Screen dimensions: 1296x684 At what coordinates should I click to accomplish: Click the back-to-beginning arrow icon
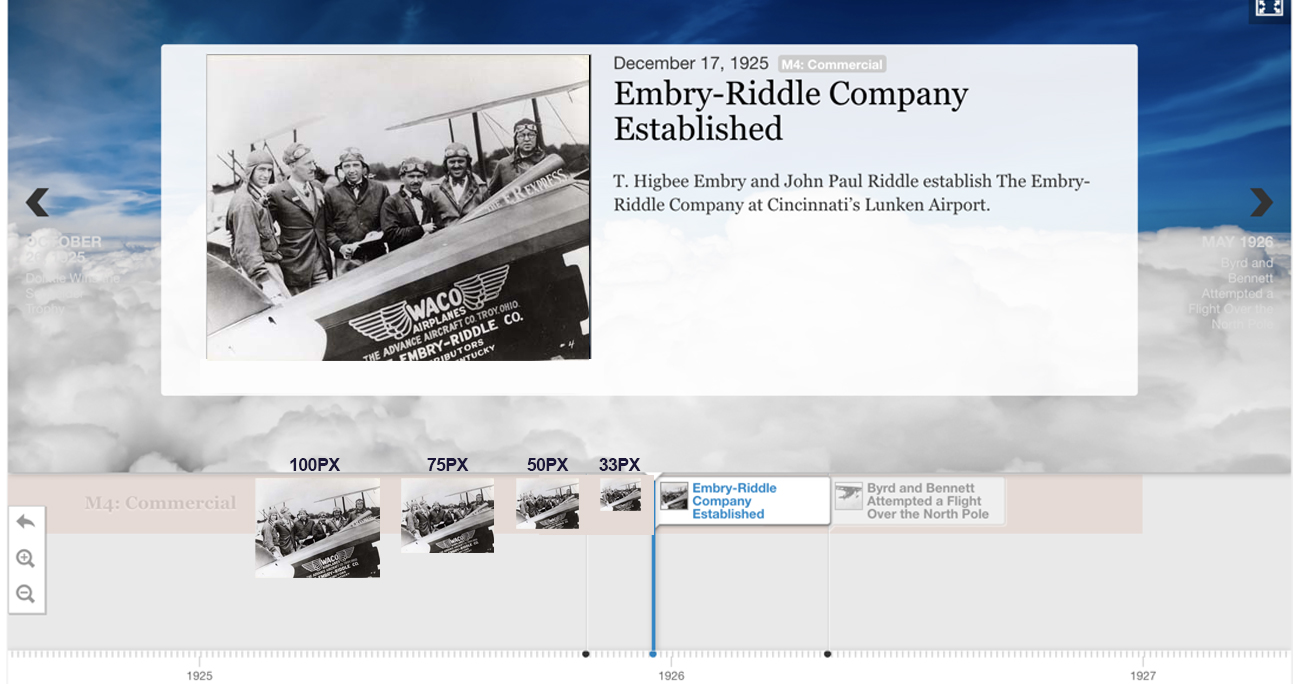[x=26, y=522]
